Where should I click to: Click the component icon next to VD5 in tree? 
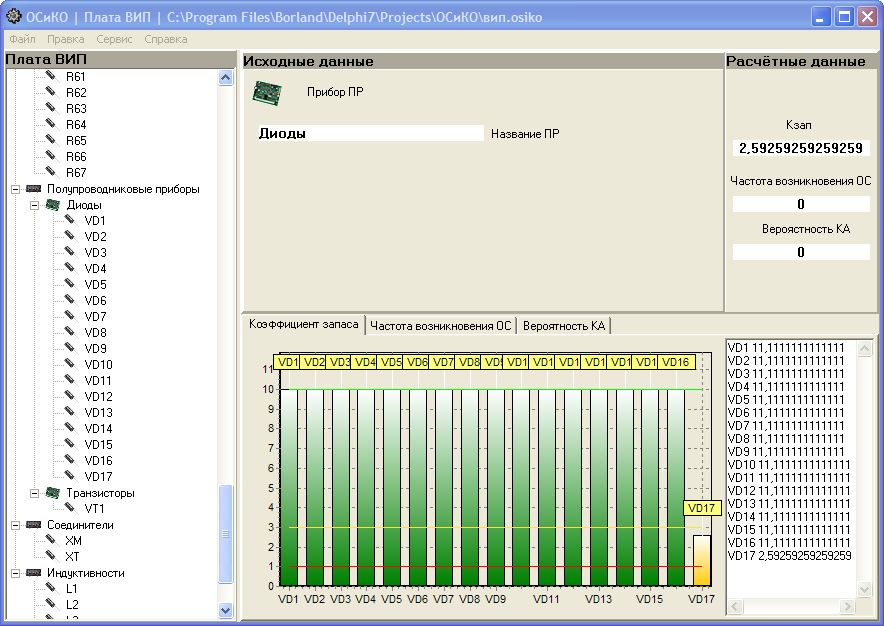click(70, 284)
